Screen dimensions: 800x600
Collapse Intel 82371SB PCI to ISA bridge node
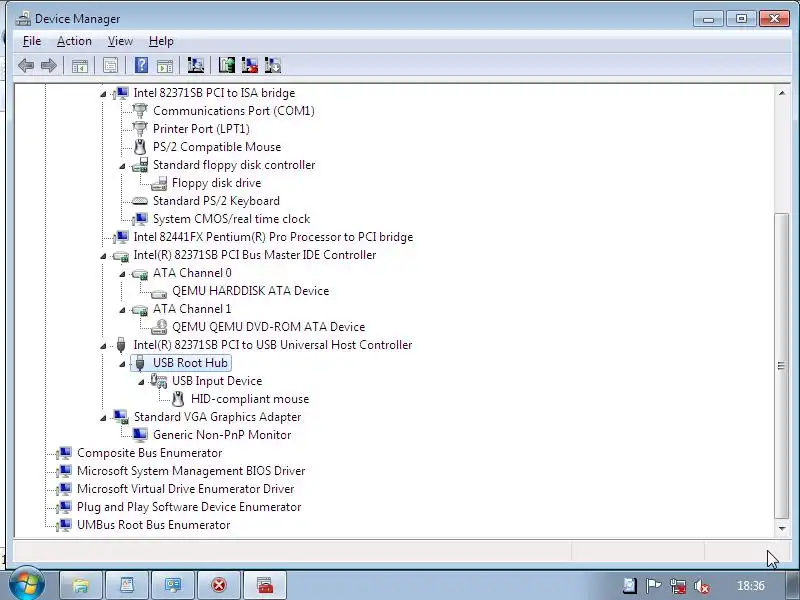(x=103, y=94)
